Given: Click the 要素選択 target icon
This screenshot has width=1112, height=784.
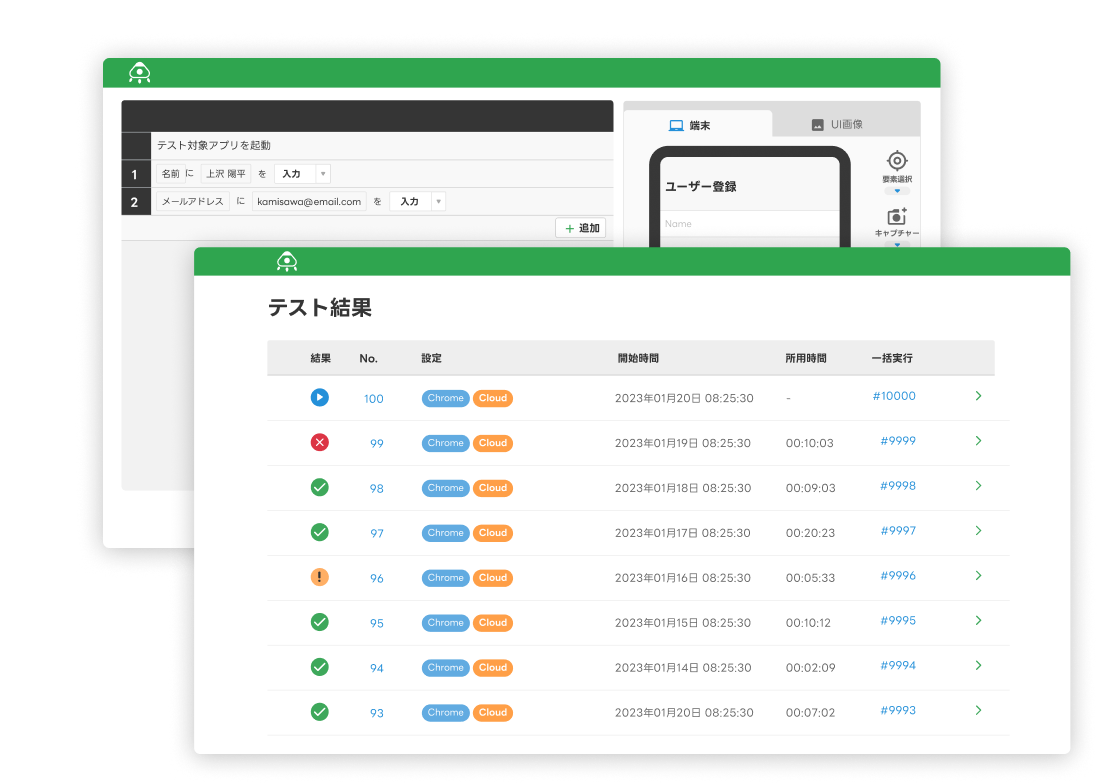Looking at the screenshot, I should (x=897, y=161).
